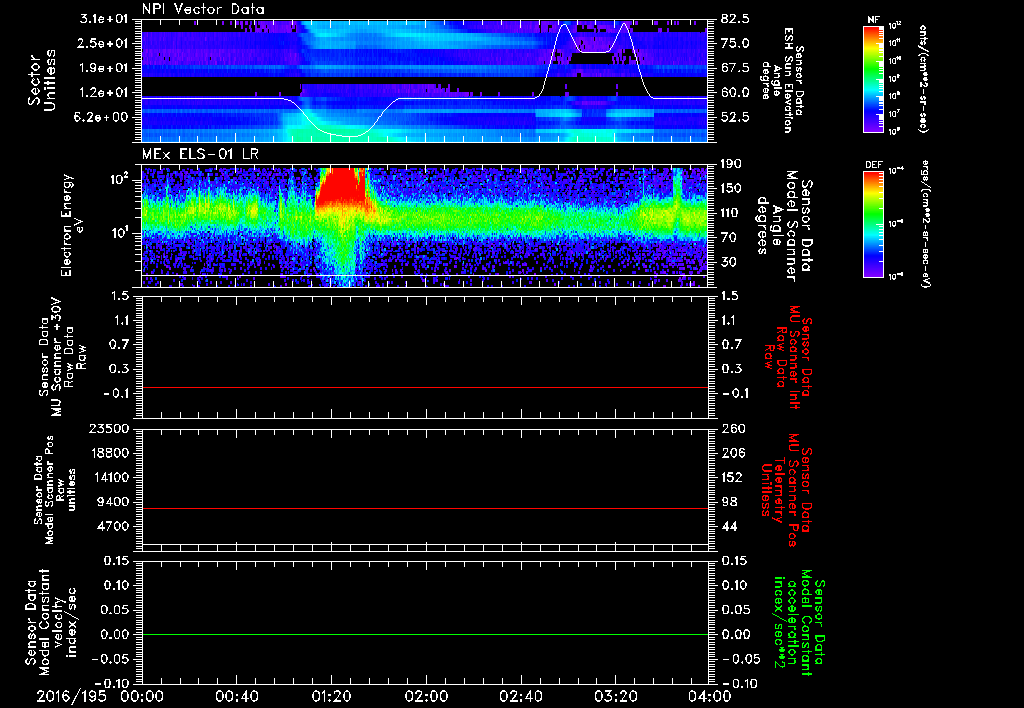Click the '52.5' Sun elevation tick value

(x=735, y=117)
